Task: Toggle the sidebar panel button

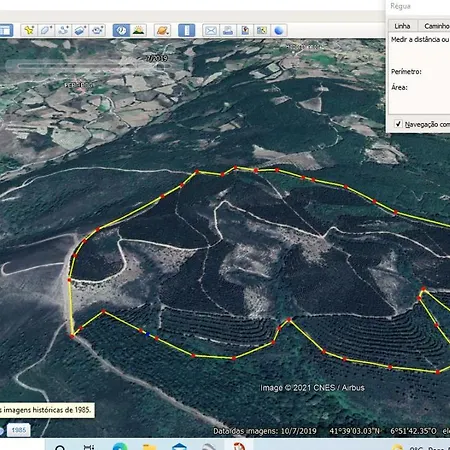Action: click(6, 30)
